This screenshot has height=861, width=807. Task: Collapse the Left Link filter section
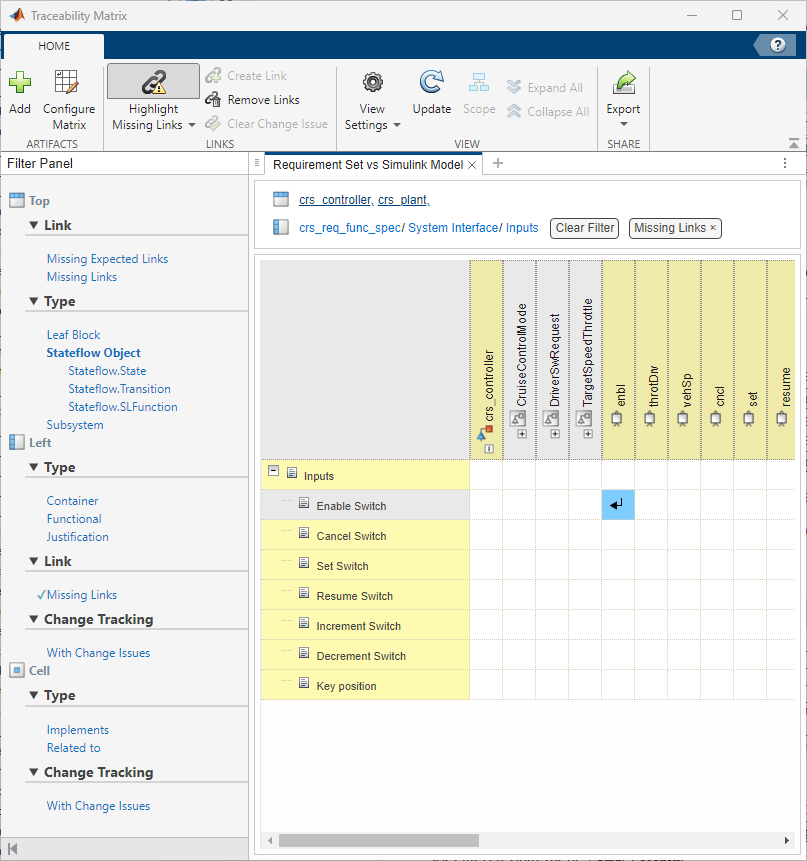pyautogui.click(x=33, y=561)
